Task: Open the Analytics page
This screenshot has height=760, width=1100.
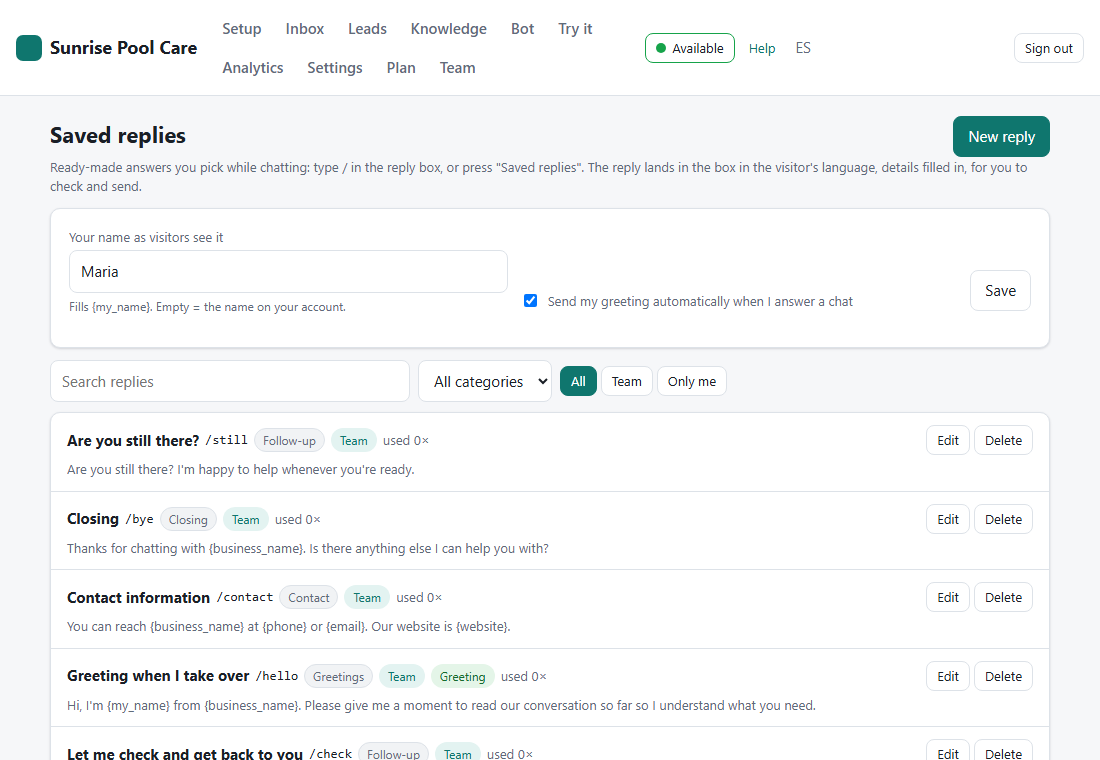Action: click(x=253, y=68)
